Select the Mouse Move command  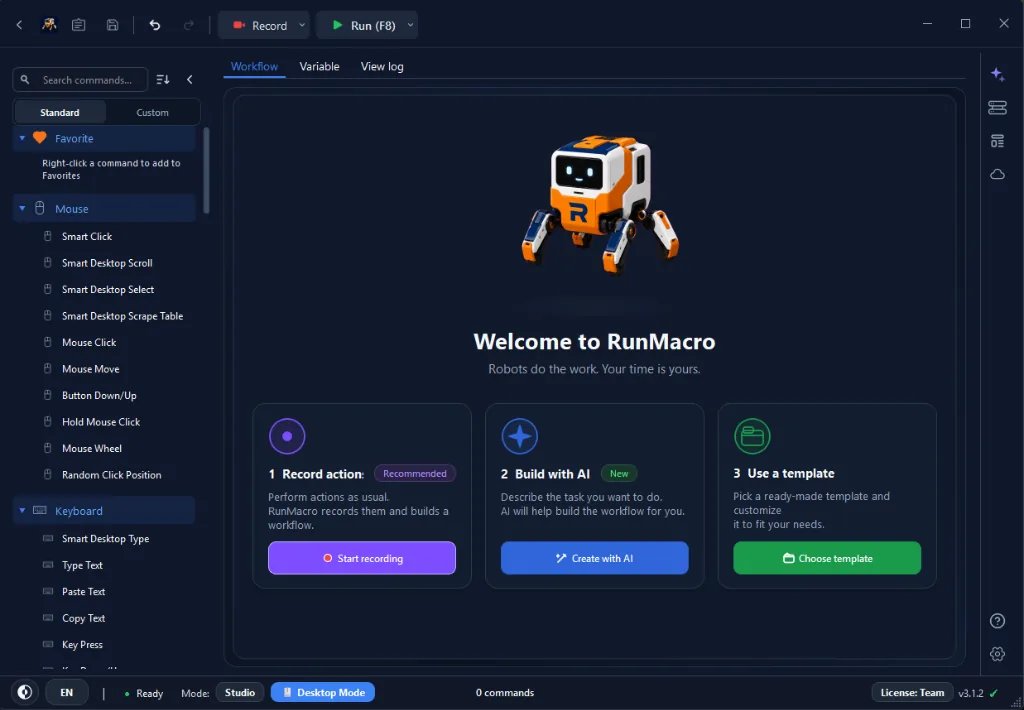[90, 369]
